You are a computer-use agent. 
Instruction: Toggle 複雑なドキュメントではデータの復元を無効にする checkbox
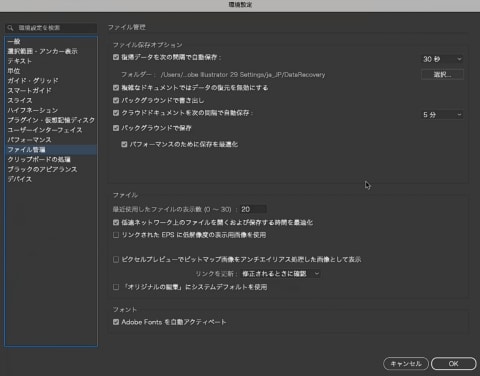(x=116, y=88)
